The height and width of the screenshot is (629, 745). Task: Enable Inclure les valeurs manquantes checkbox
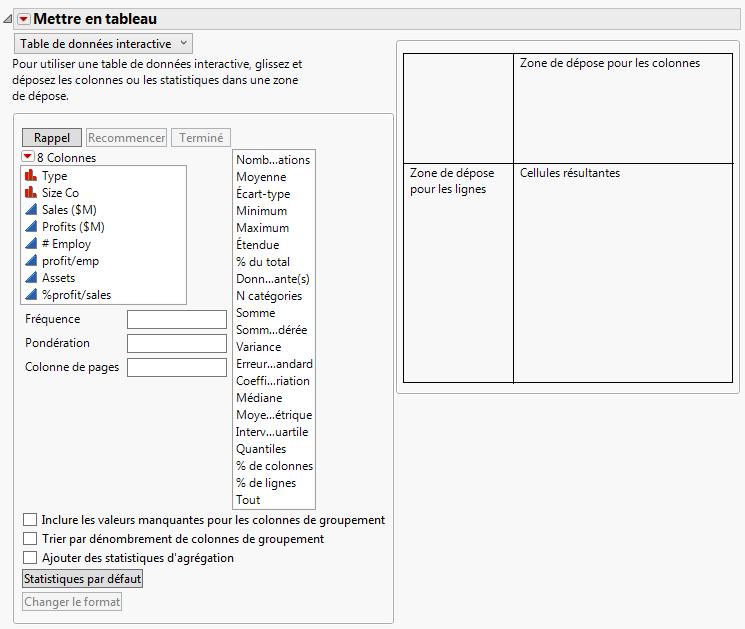(30, 520)
